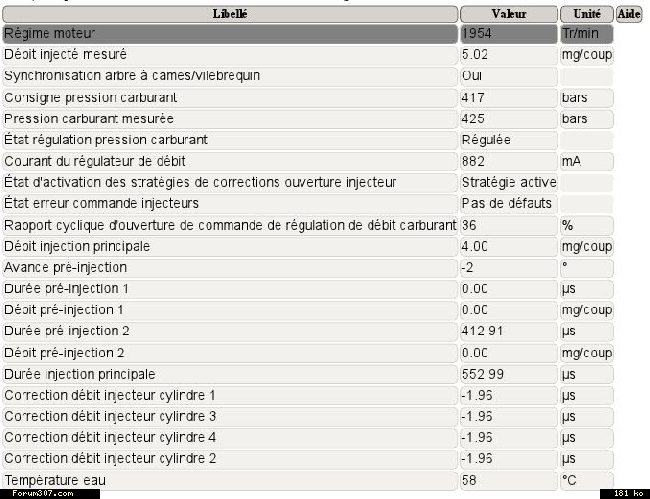This screenshot has height=499, width=650.
Task: Click the Valeur column header
Action: (x=508, y=14)
